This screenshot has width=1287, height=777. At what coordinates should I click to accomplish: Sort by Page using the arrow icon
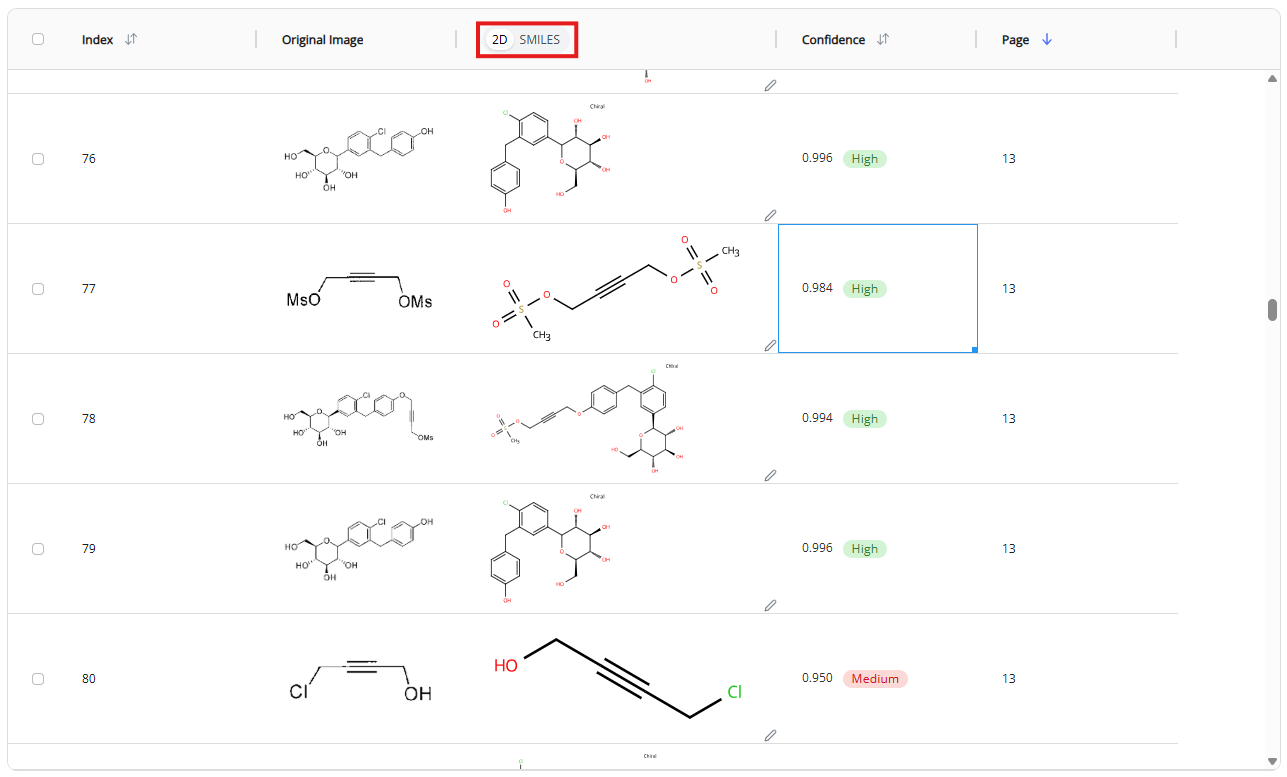[x=1047, y=40]
